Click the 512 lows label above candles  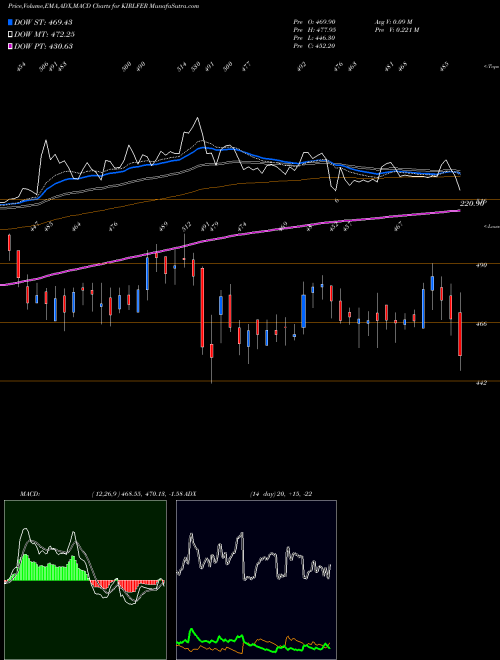(186, 226)
